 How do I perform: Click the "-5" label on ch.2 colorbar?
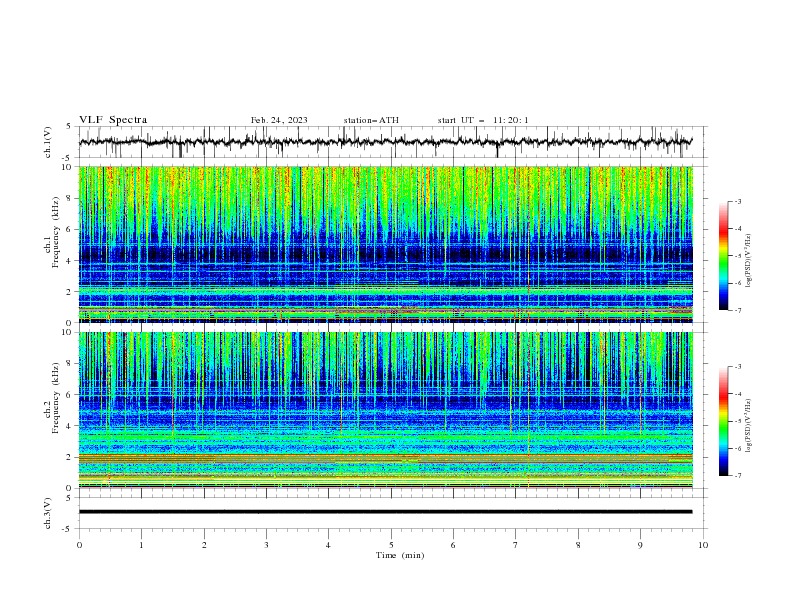click(x=737, y=421)
